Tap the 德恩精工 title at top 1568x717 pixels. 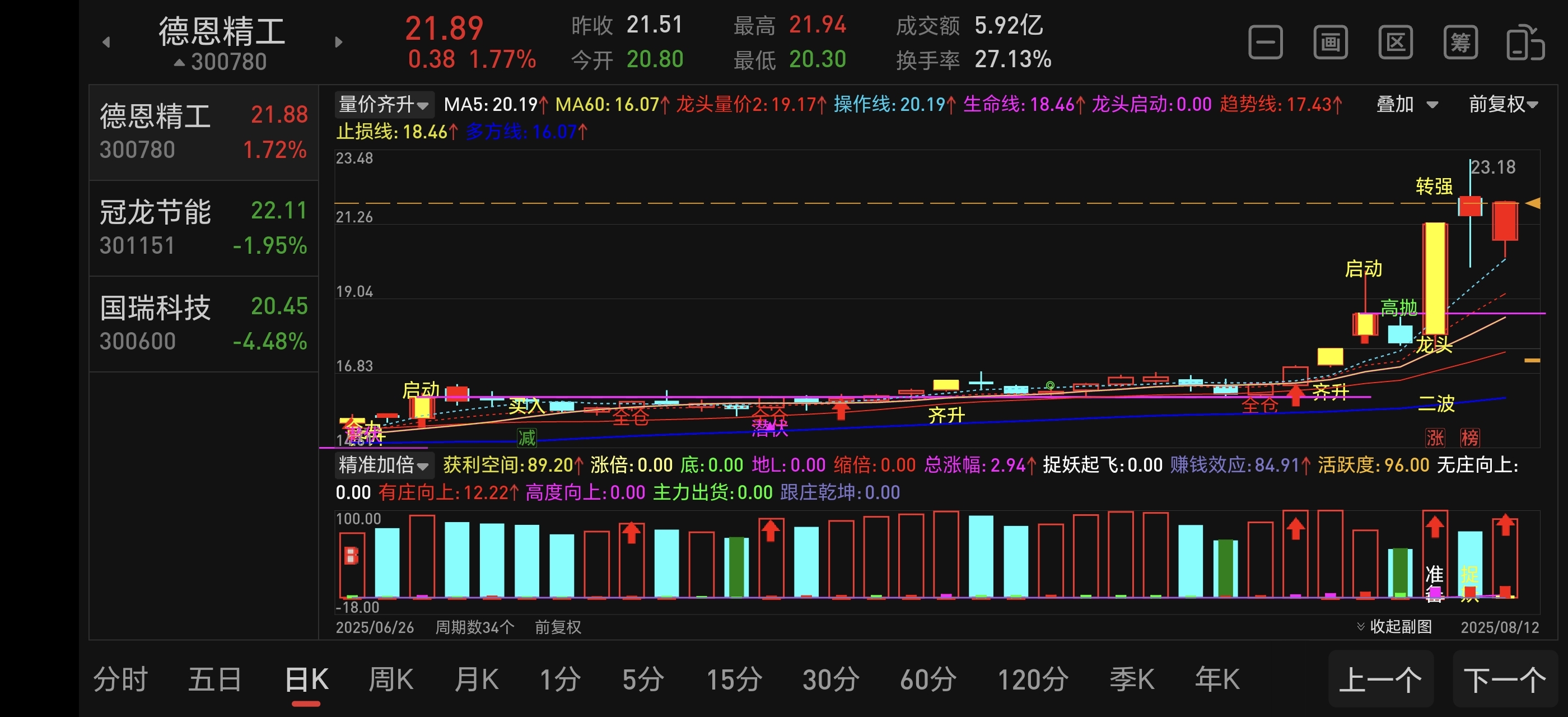(x=222, y=31)
